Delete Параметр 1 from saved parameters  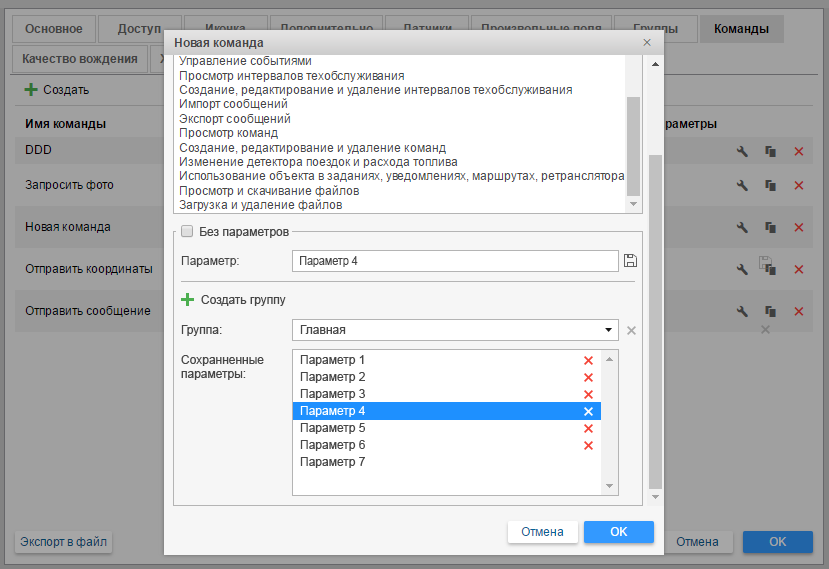588,360
